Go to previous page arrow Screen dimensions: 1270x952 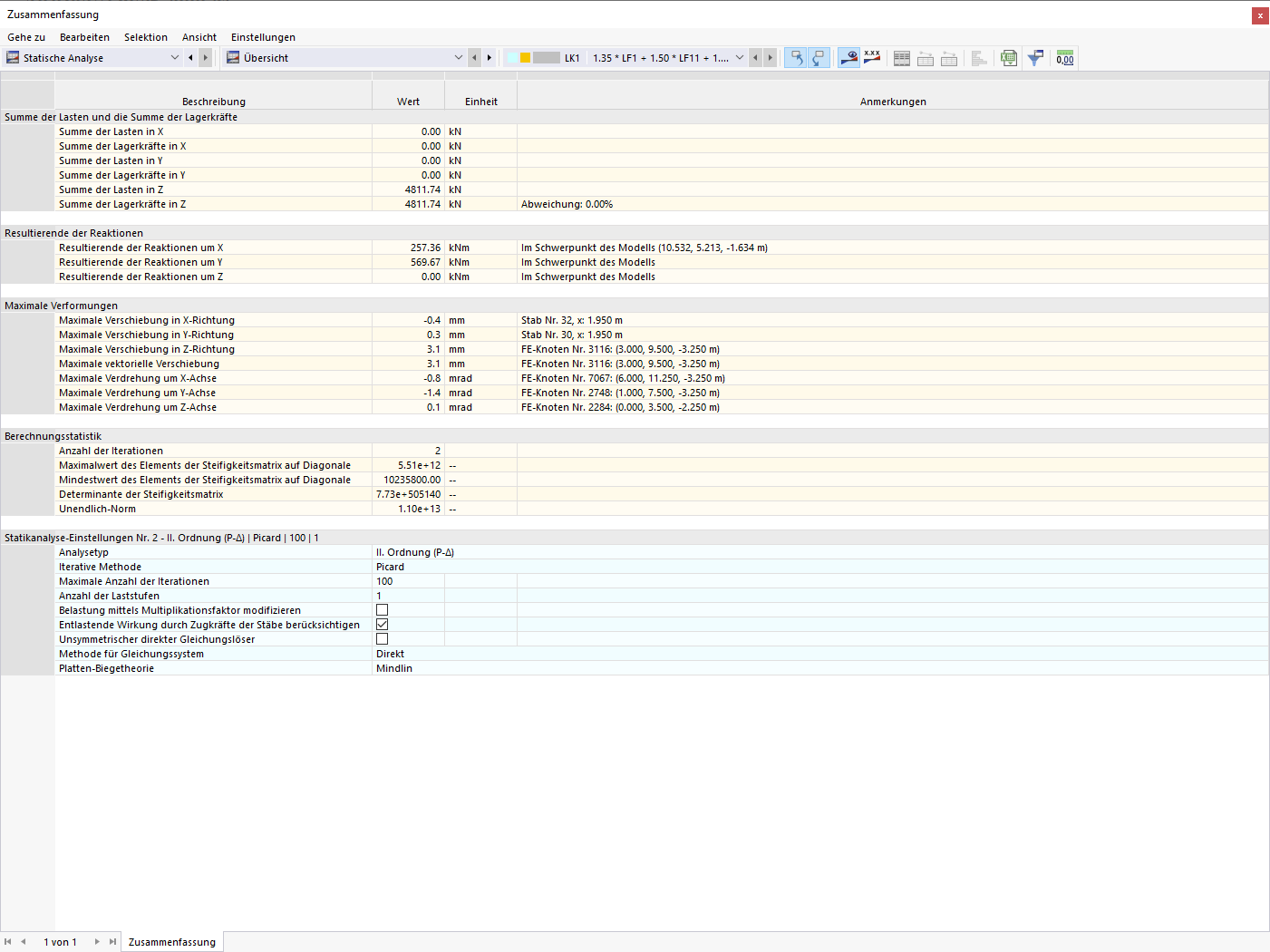point(24,942)
